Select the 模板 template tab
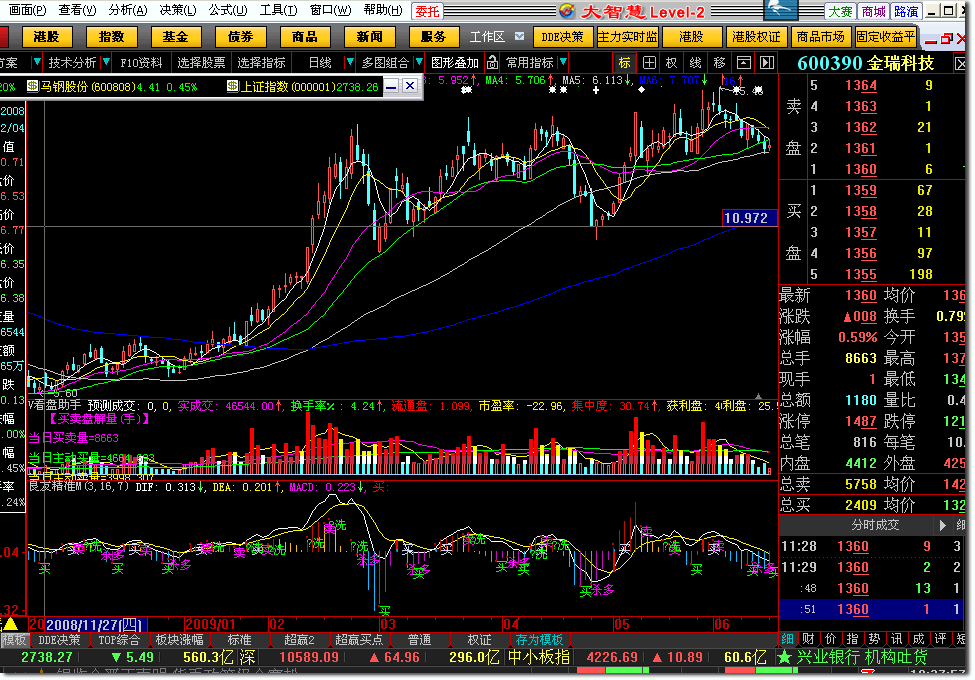 tap(14, 640)
